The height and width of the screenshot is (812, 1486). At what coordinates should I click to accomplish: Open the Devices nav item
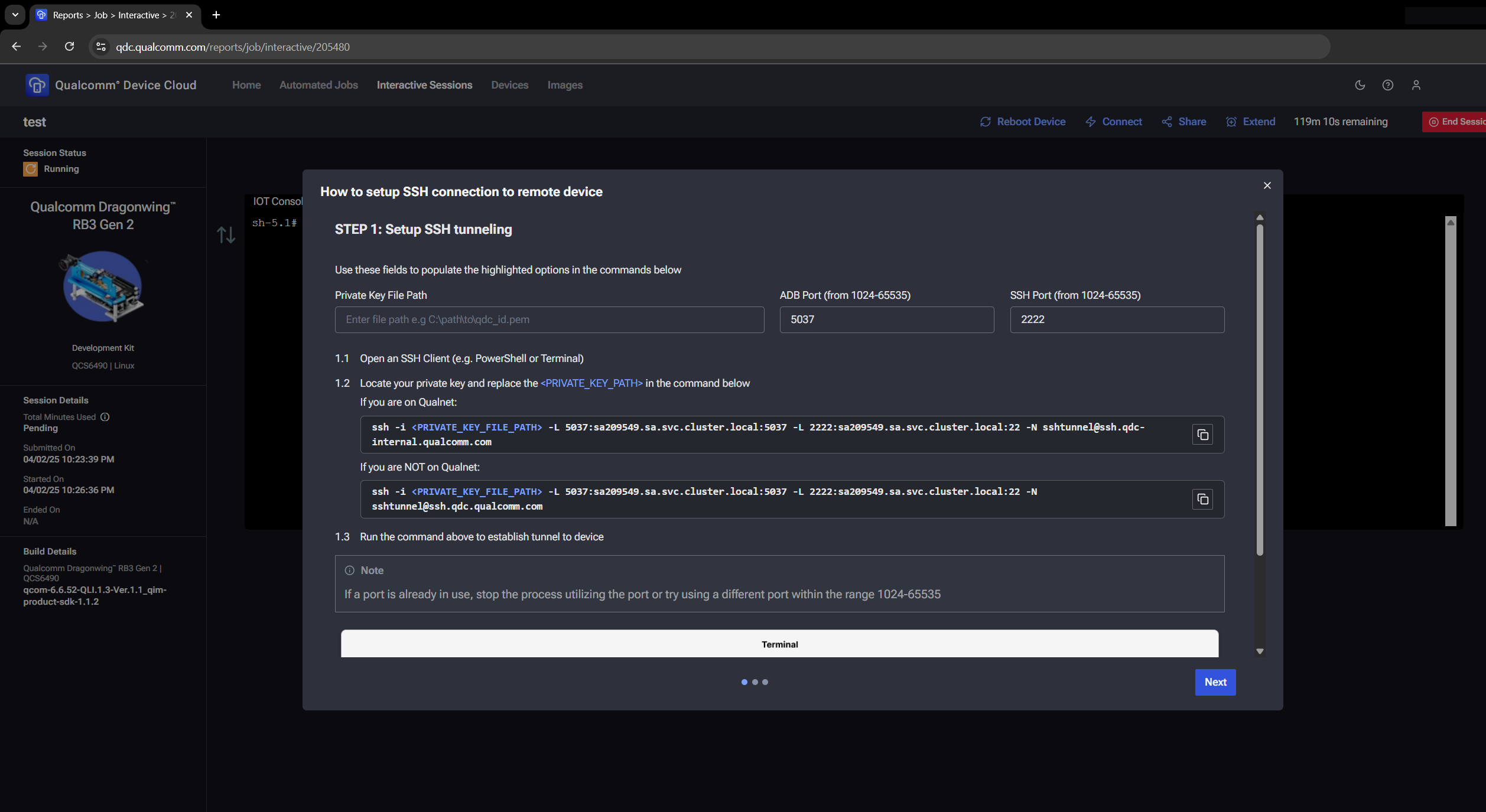click(x=509, y=85)
